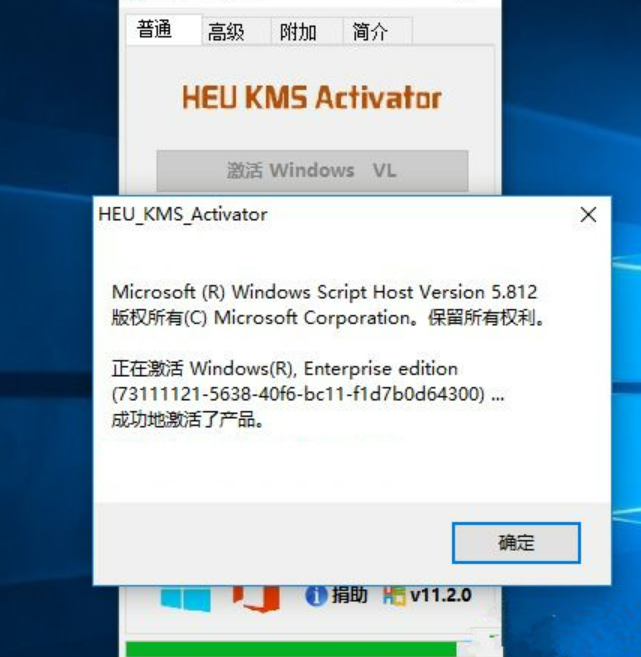Click the red Office logo icon
The height and width of the screenshot is (657, 641).
point(256,598)
